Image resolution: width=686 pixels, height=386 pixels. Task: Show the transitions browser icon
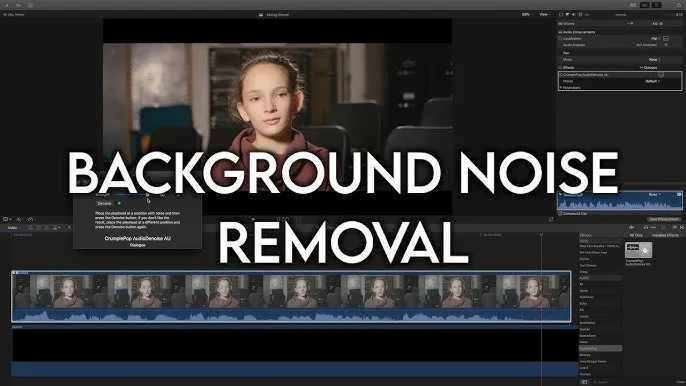[682, 227]
